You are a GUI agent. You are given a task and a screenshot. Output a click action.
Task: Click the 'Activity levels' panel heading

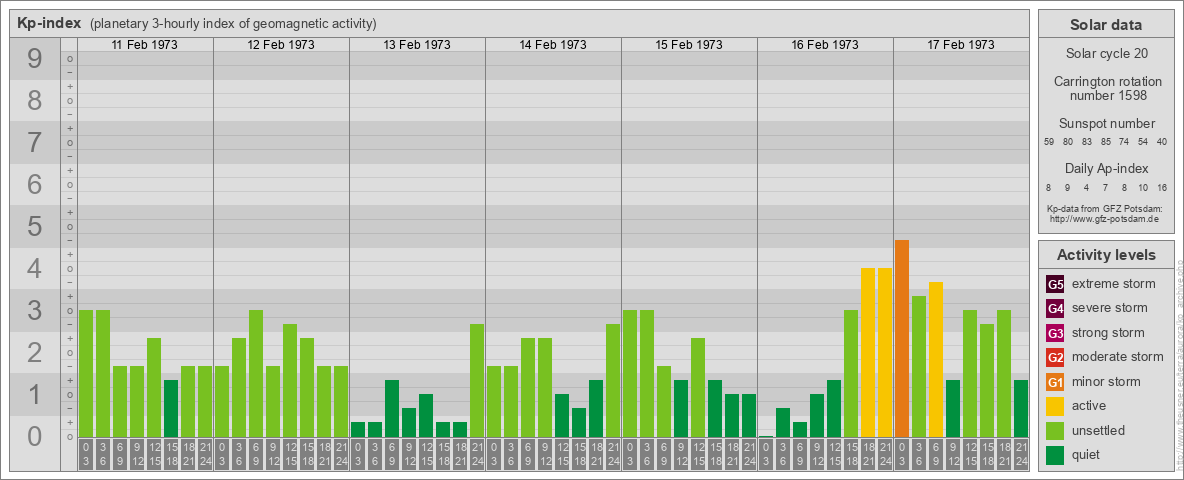(1106, 255)
